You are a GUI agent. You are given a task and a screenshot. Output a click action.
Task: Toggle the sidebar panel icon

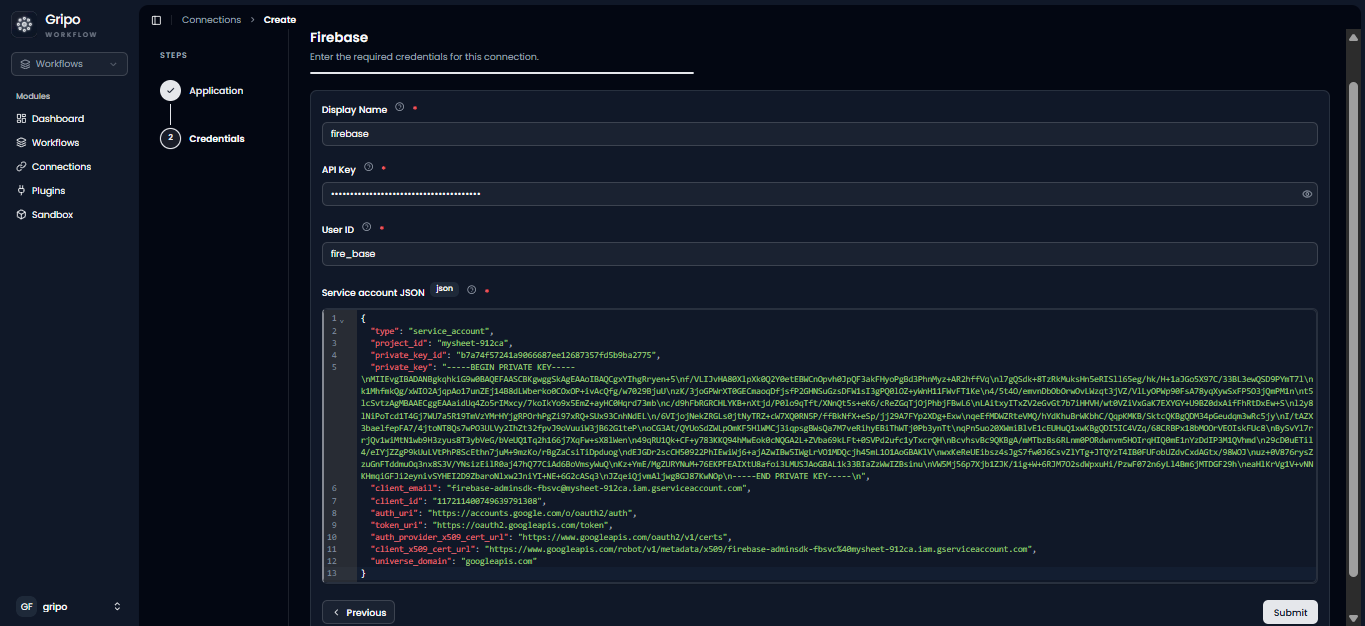coord(156,20)
